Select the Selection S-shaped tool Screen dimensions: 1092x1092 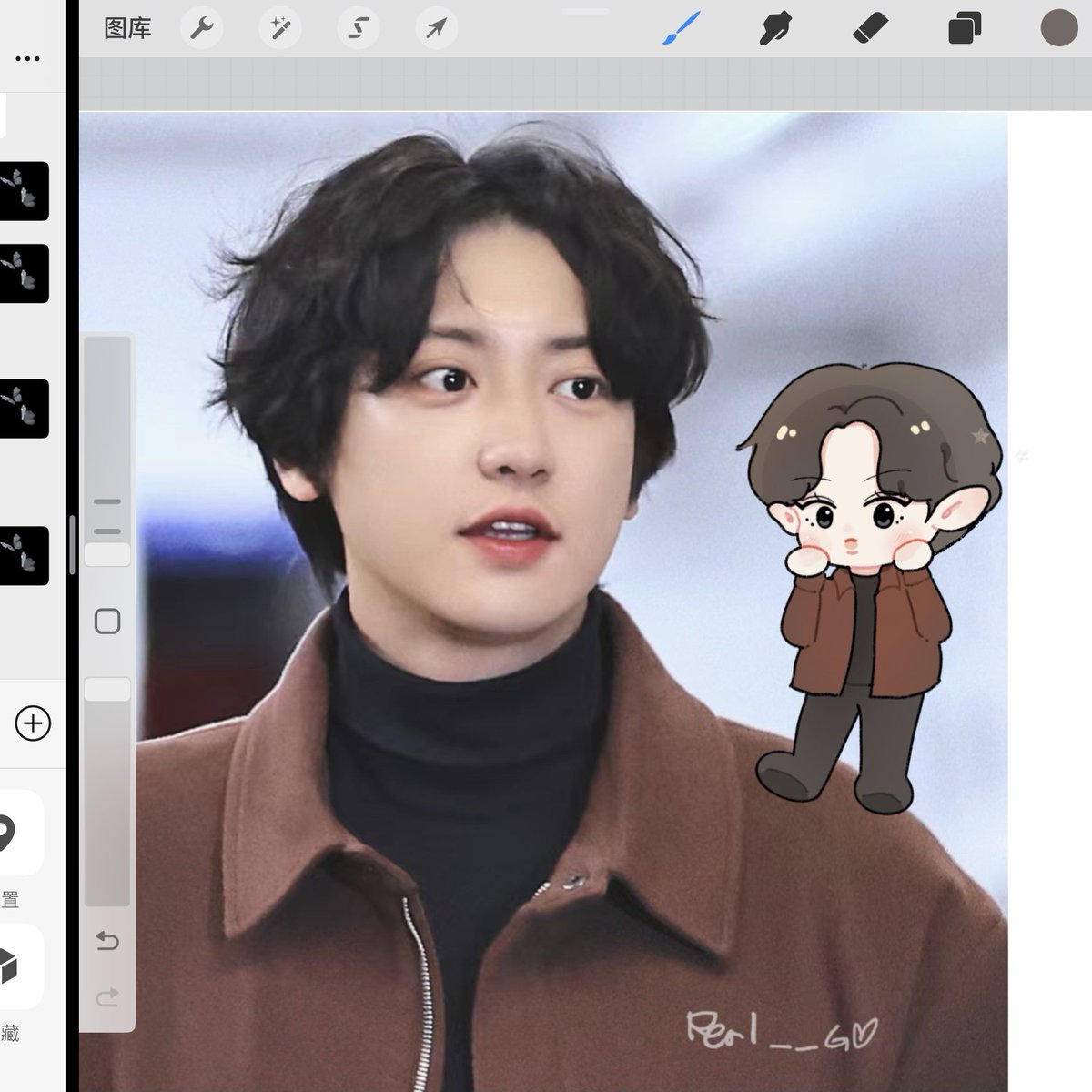[358, 29]
